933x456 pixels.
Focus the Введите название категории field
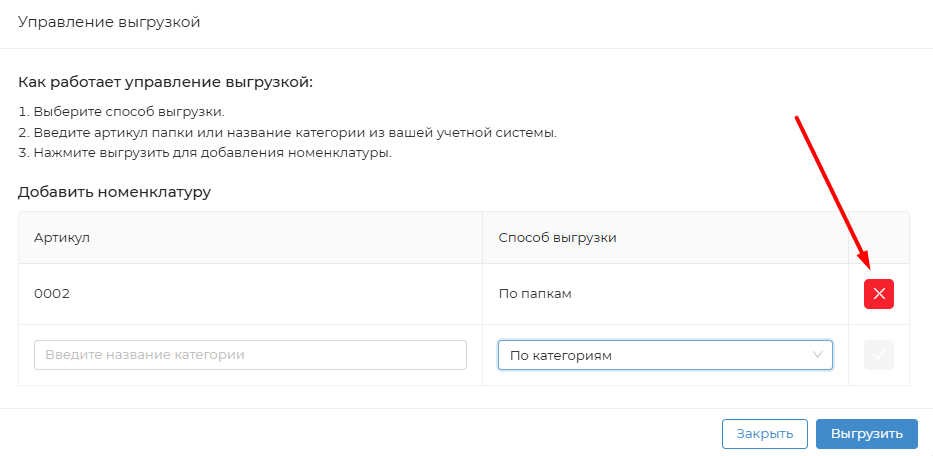pos(250,355)
